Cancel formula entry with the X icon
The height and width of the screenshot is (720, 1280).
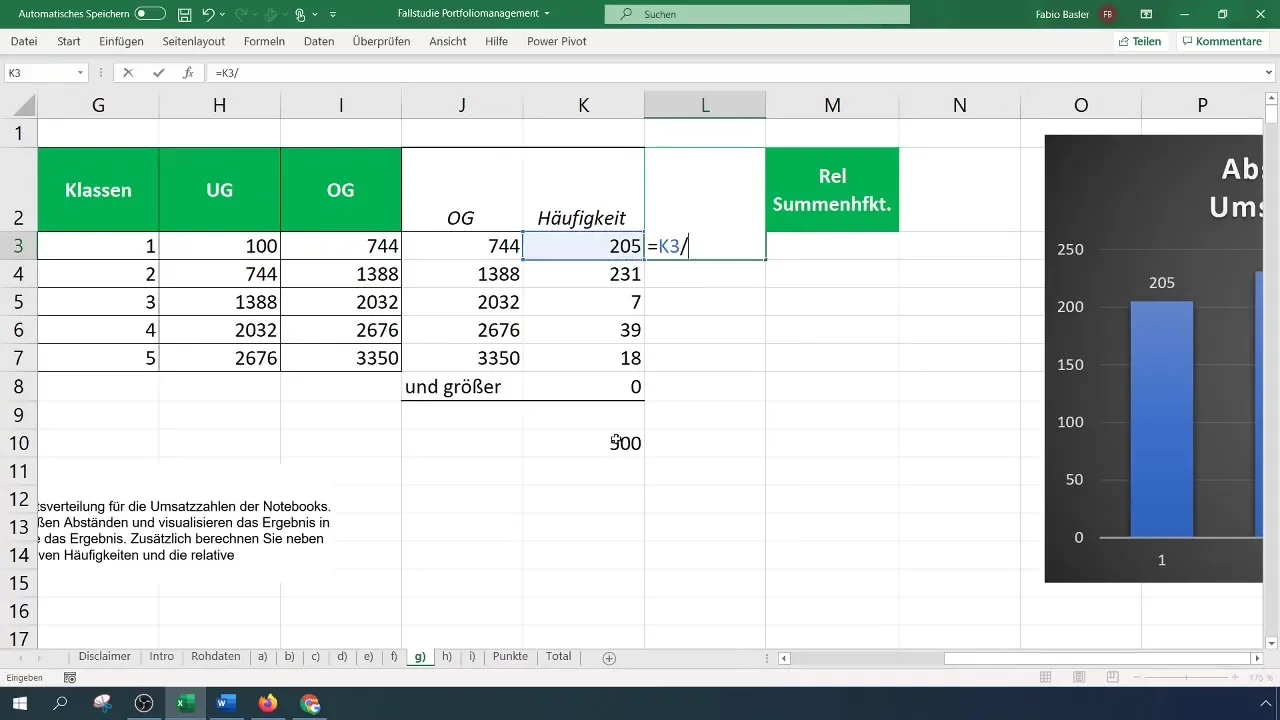tap(128, 73)
